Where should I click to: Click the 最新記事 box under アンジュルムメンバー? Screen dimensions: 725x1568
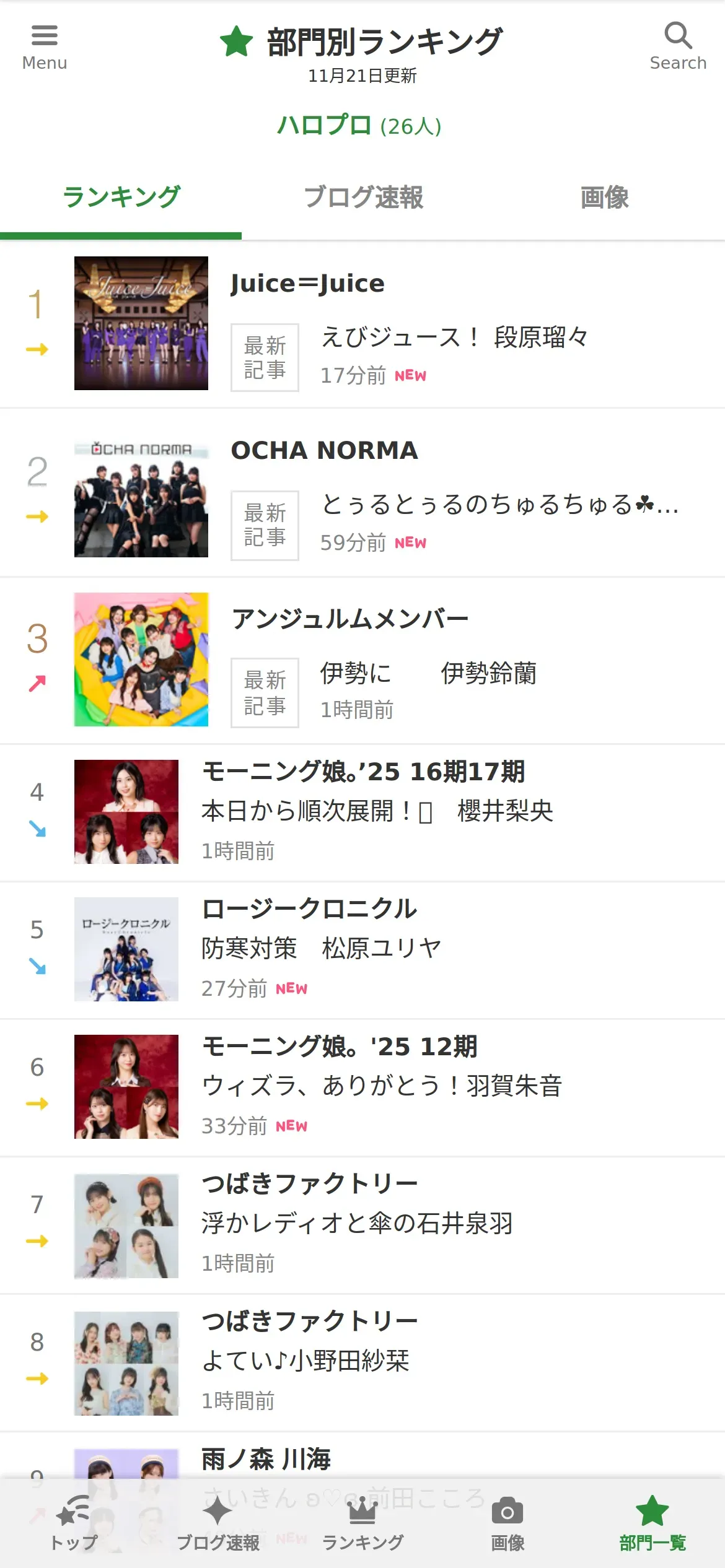click(265, 692)
